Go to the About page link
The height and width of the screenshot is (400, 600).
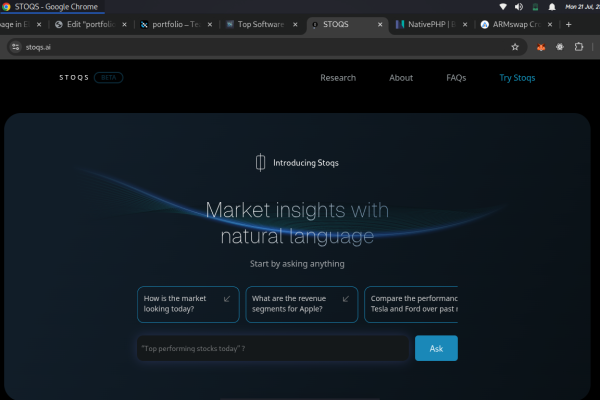[x=401, y=77]
